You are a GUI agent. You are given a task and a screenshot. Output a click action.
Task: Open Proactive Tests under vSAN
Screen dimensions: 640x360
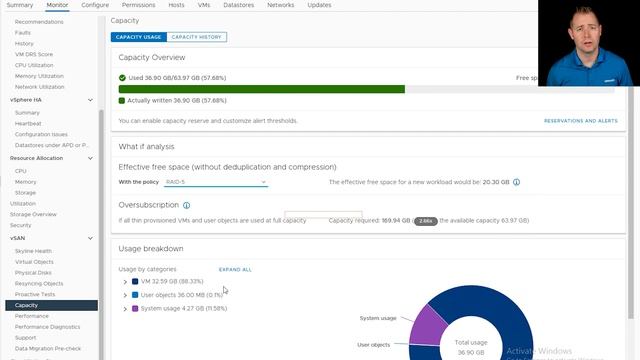coord(35,294)
